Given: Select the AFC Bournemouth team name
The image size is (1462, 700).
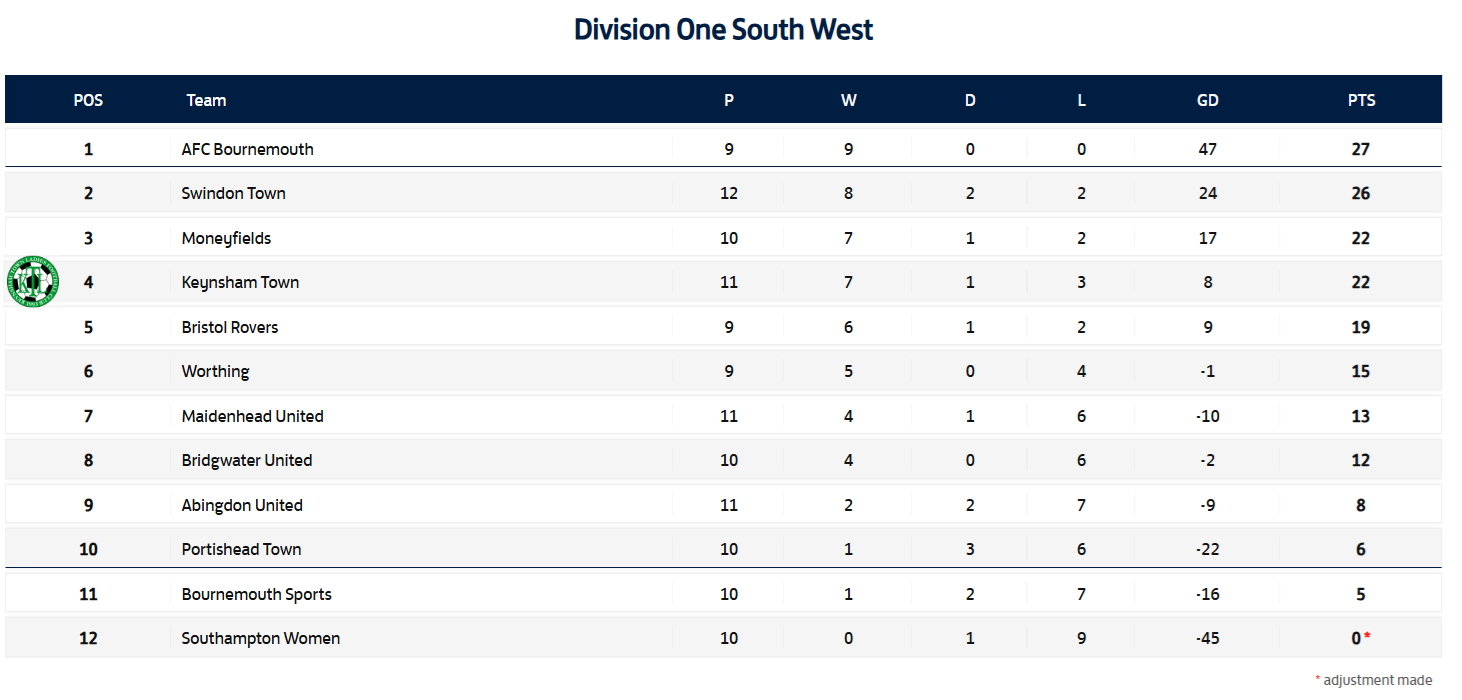Looking at the screenshot, I should coord(247,149).
